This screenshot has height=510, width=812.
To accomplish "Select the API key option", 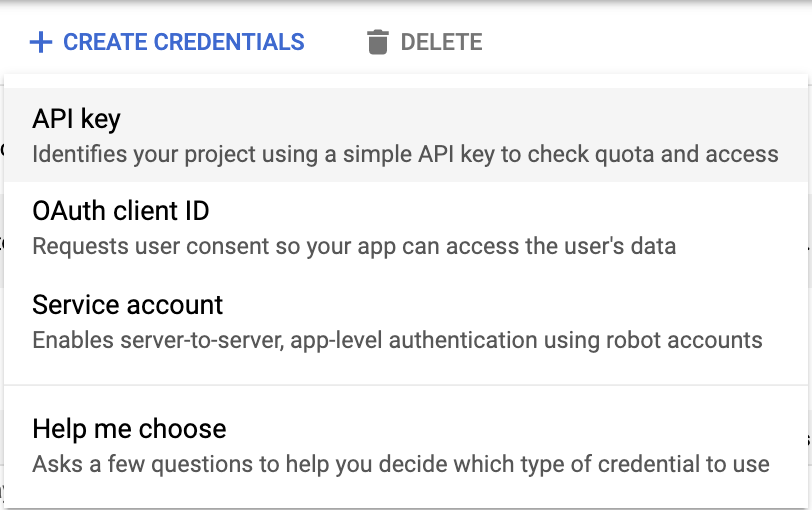I will pyautogui.click(x=405, y=135).
